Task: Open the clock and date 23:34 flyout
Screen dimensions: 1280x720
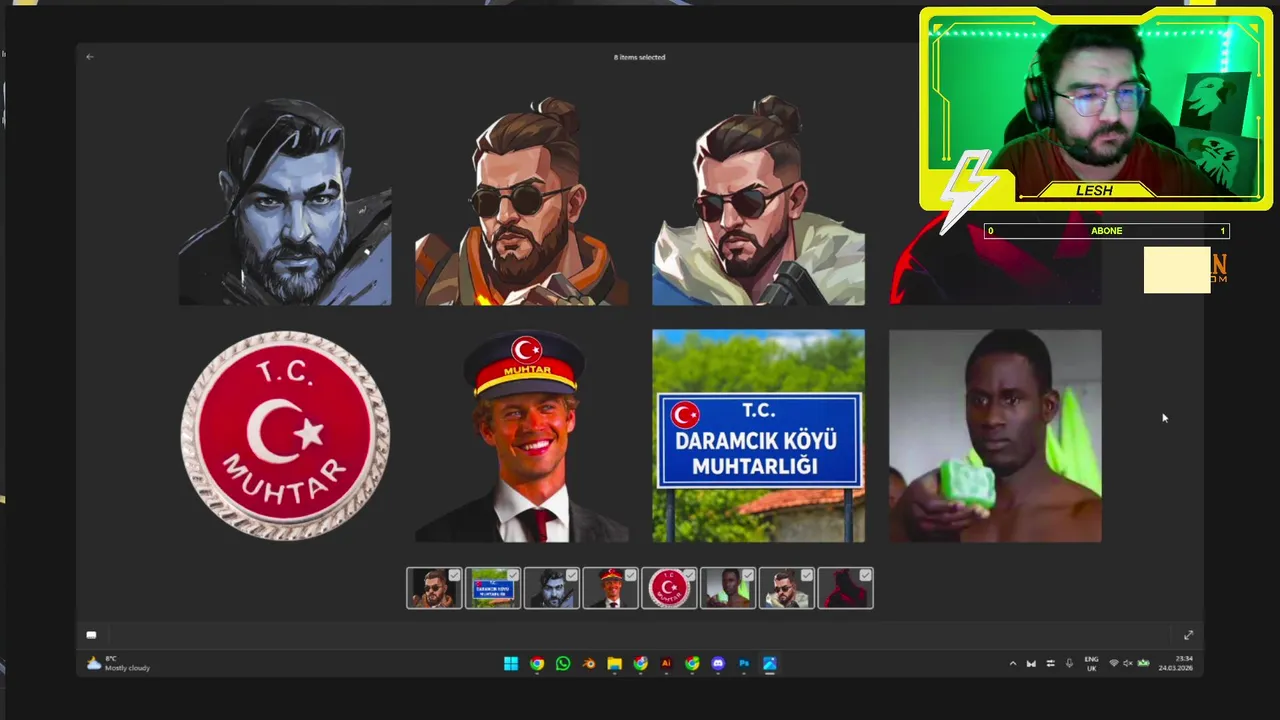Action: (1176, 663)
